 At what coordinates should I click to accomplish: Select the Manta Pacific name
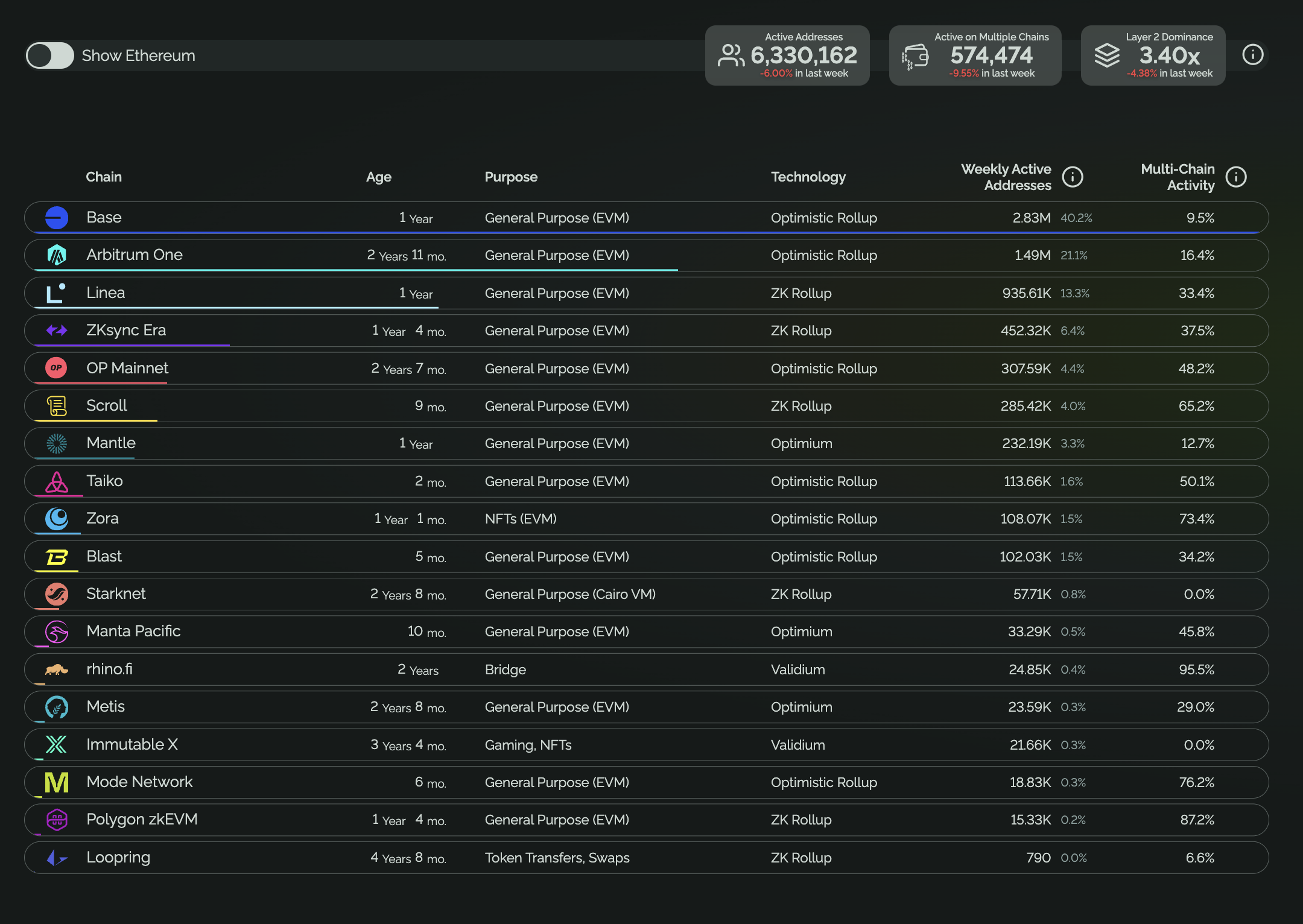pyautogui.click(x=133, y=631)
